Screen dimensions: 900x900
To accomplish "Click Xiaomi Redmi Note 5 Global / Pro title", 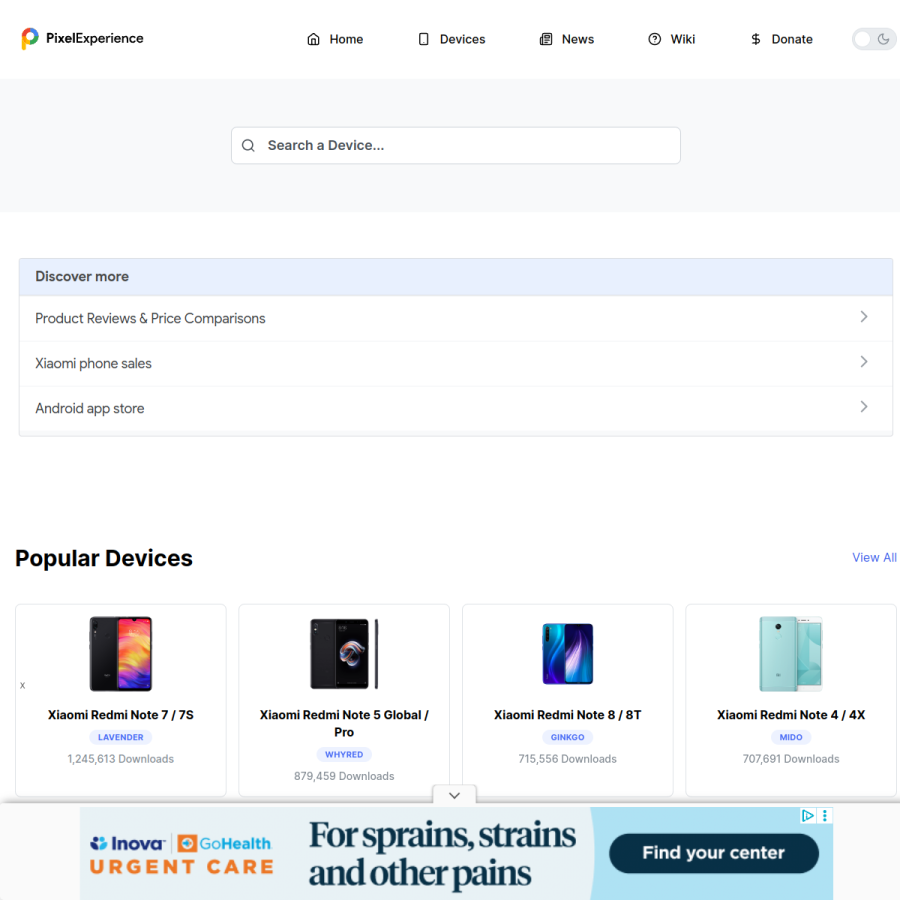I will coord(344,724).
